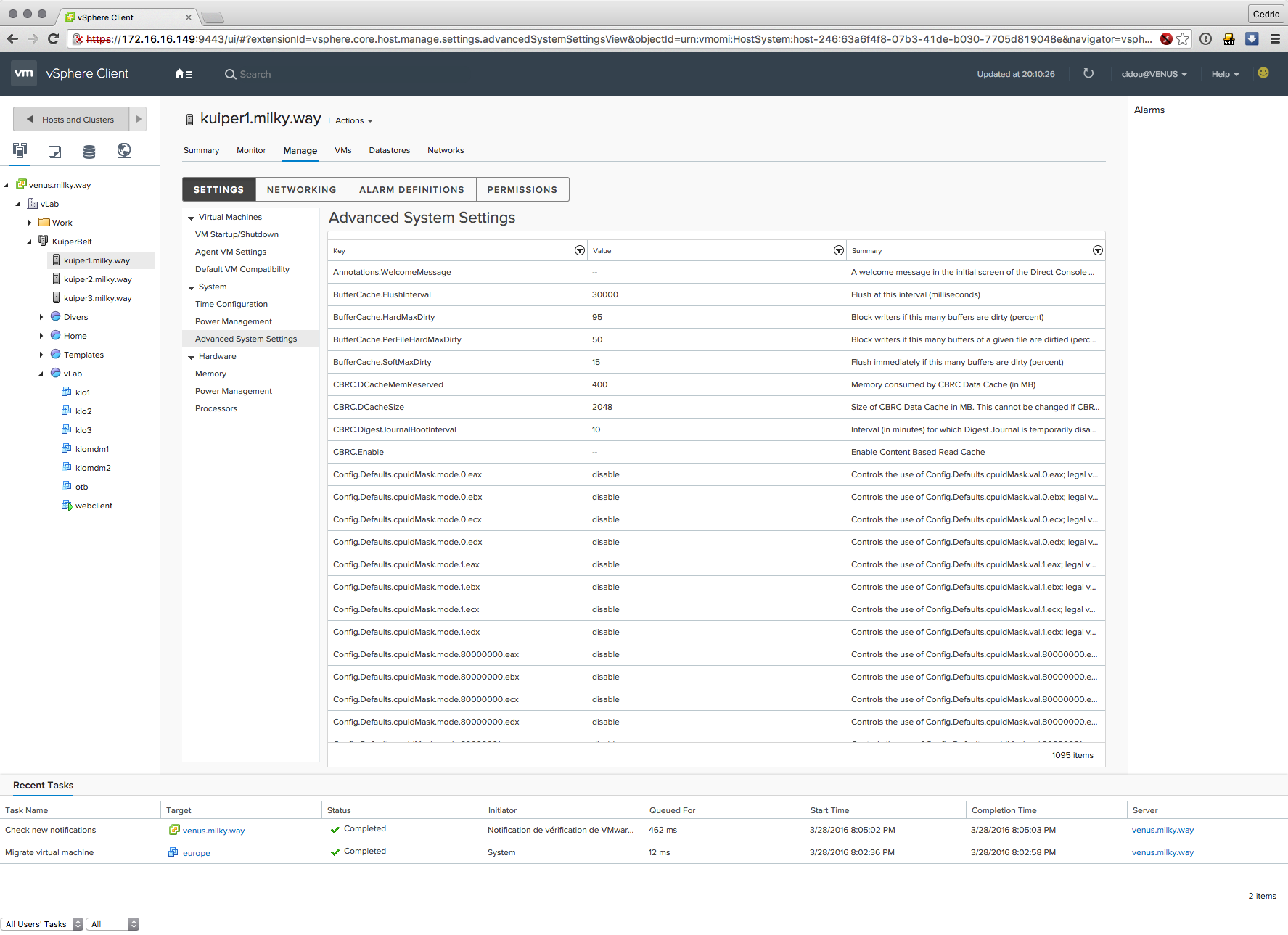The height and width of the screenshot is (935, 1288).
Task: Collapse the System settings section
Action: [192, 287]
